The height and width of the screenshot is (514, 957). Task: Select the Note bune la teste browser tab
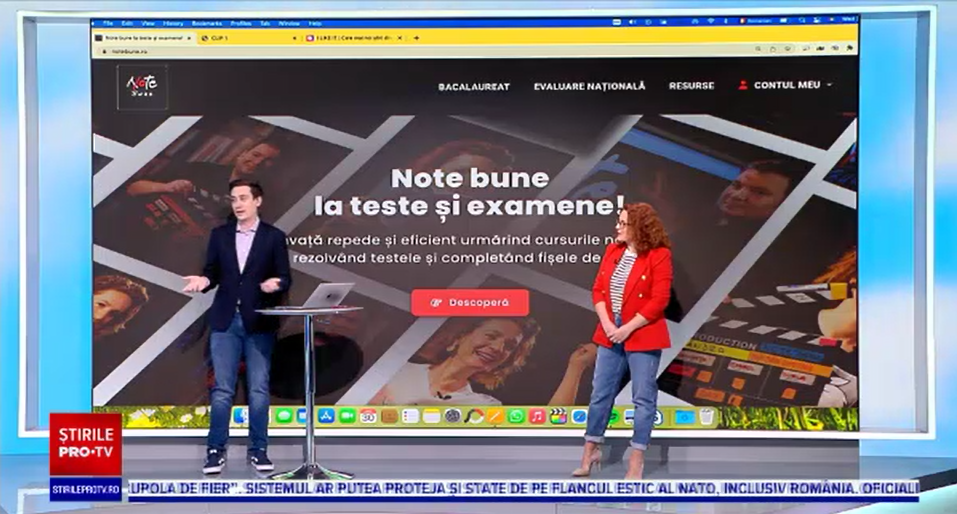(142, 38)
